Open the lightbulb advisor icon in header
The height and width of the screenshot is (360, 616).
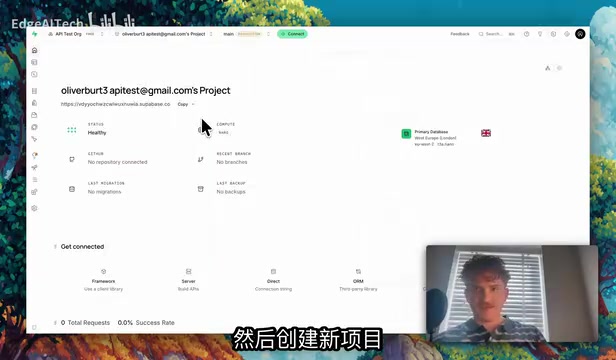[540, 34]
